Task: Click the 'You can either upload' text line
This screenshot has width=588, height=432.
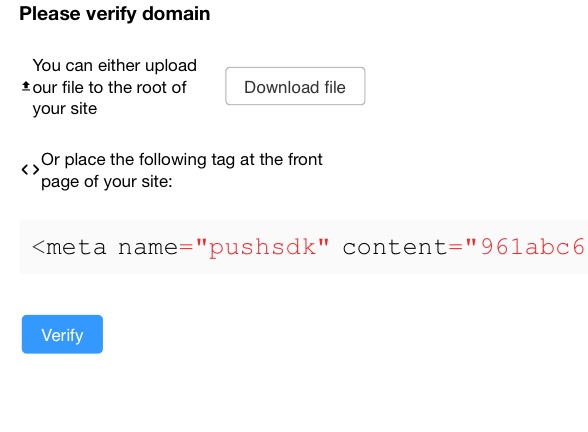Action: coord(115,65)
